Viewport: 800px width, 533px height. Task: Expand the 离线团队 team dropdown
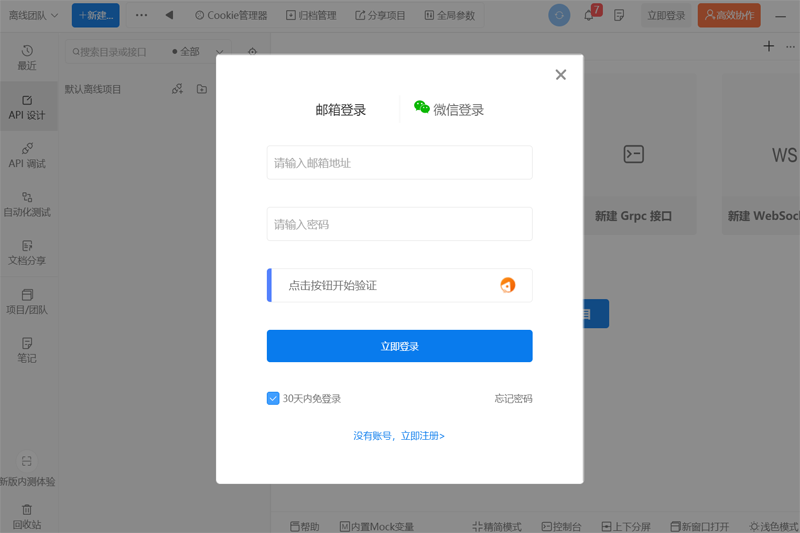[33, 16]
